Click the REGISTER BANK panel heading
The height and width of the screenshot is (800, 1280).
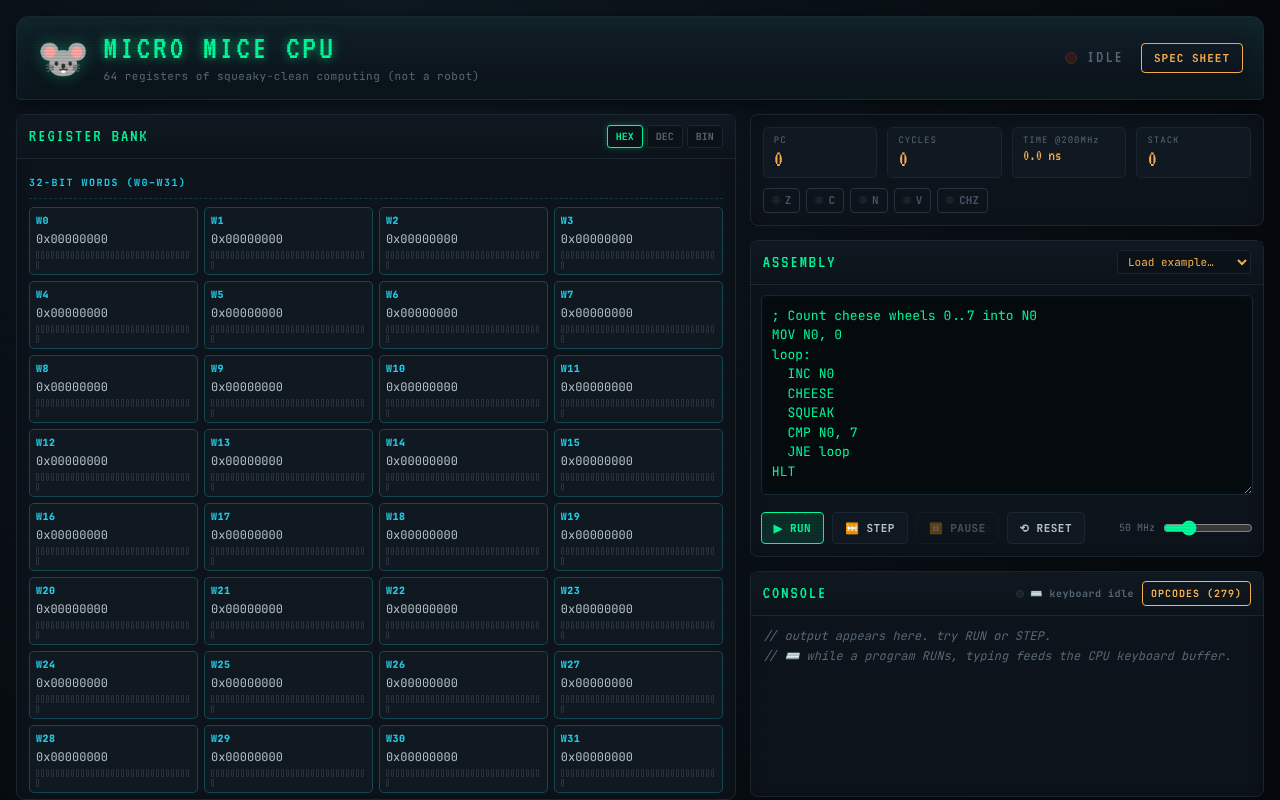(x=88, y=137)
